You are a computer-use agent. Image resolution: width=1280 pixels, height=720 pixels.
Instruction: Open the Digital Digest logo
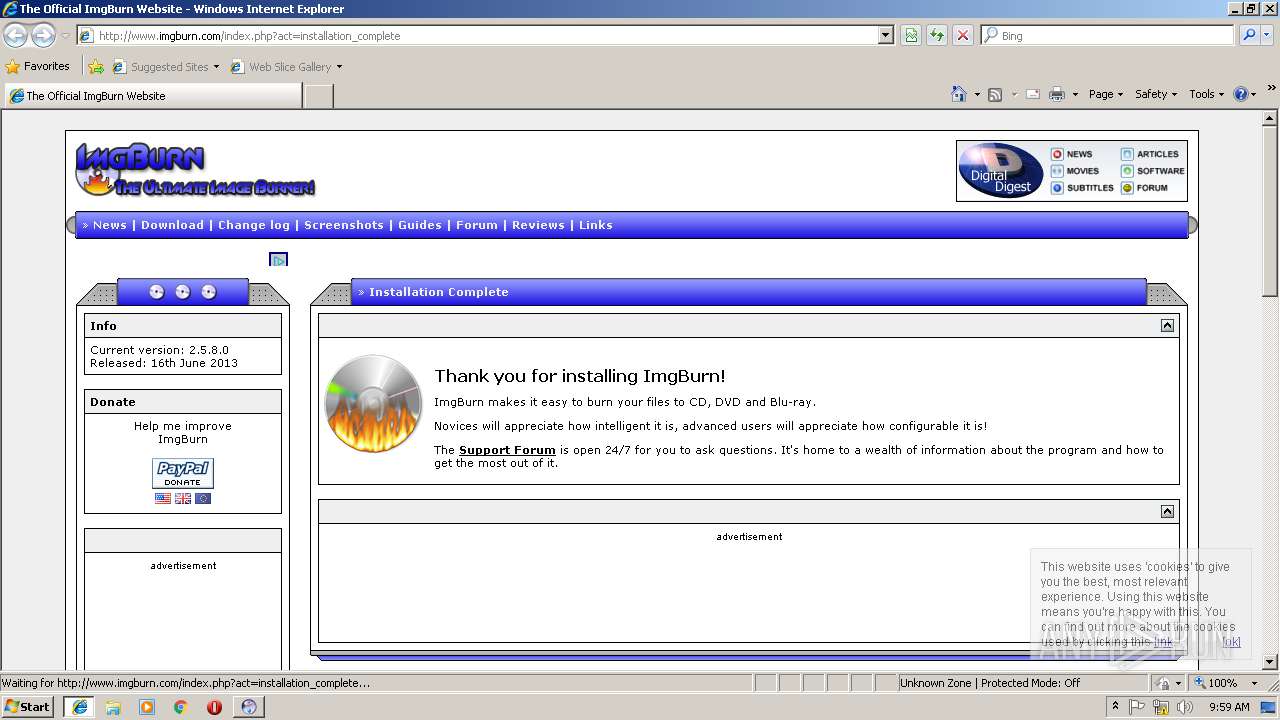(x=1000, y=171)
